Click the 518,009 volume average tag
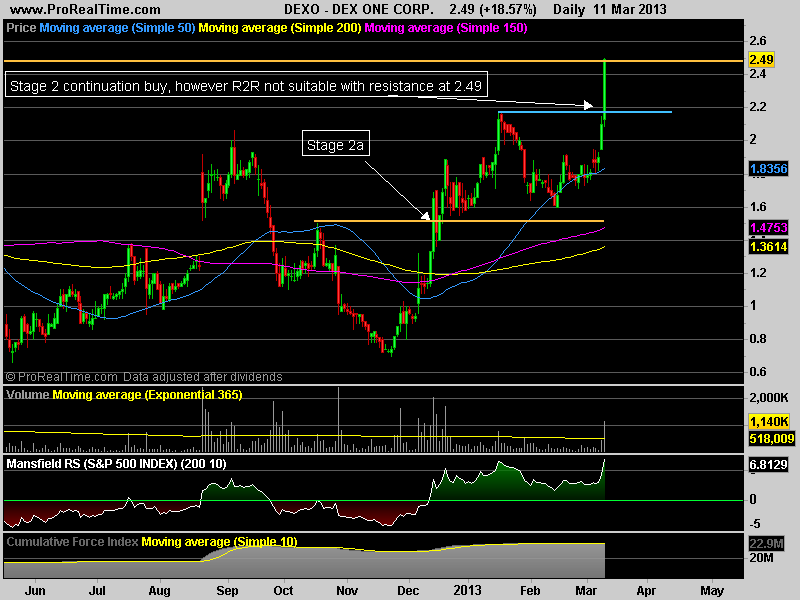The width and height of the screenshot is (800, 600). (771, 439)
